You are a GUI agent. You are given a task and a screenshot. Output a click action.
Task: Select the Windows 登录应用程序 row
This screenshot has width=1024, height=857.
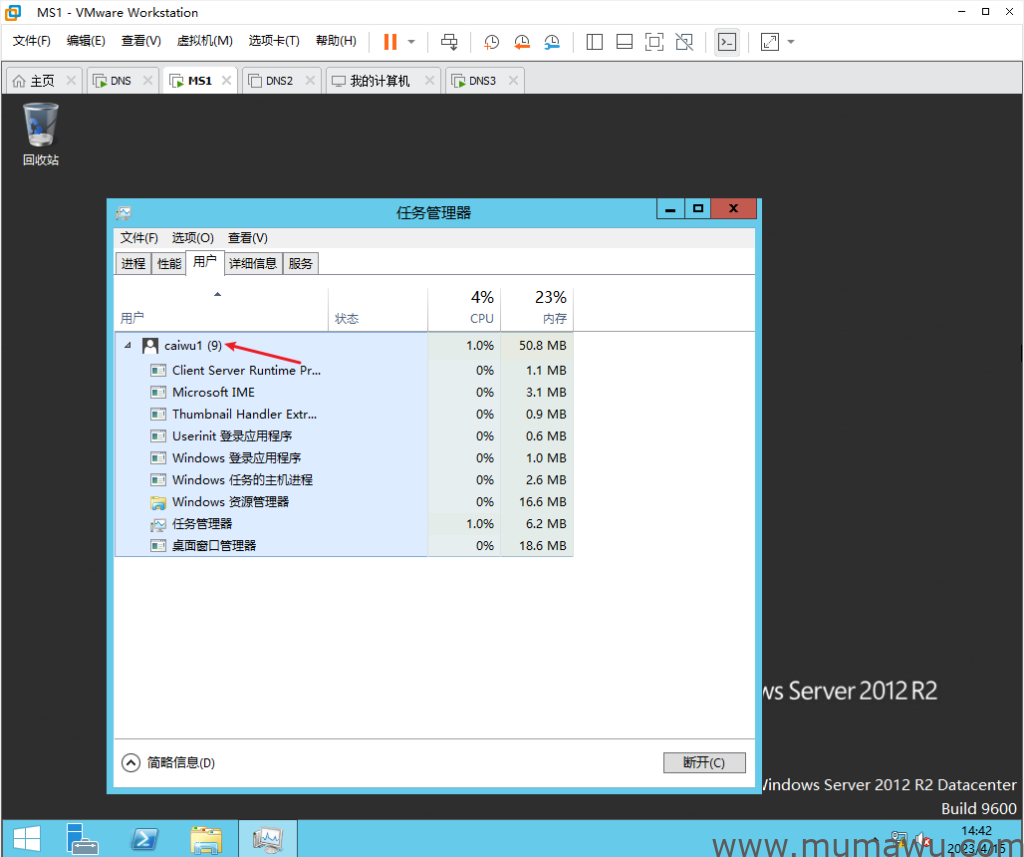[344, 458]
